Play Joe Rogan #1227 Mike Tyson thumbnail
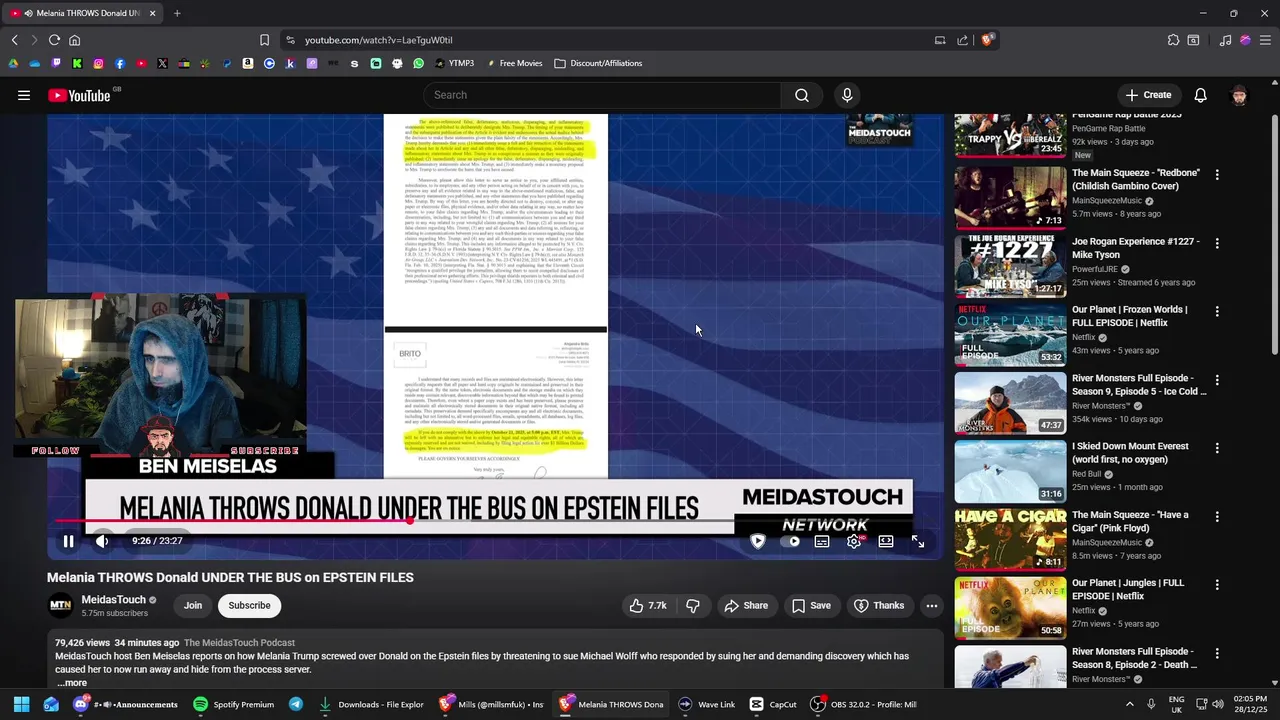Screen dimensions: 1280x720 click(x=1010, y=266)
